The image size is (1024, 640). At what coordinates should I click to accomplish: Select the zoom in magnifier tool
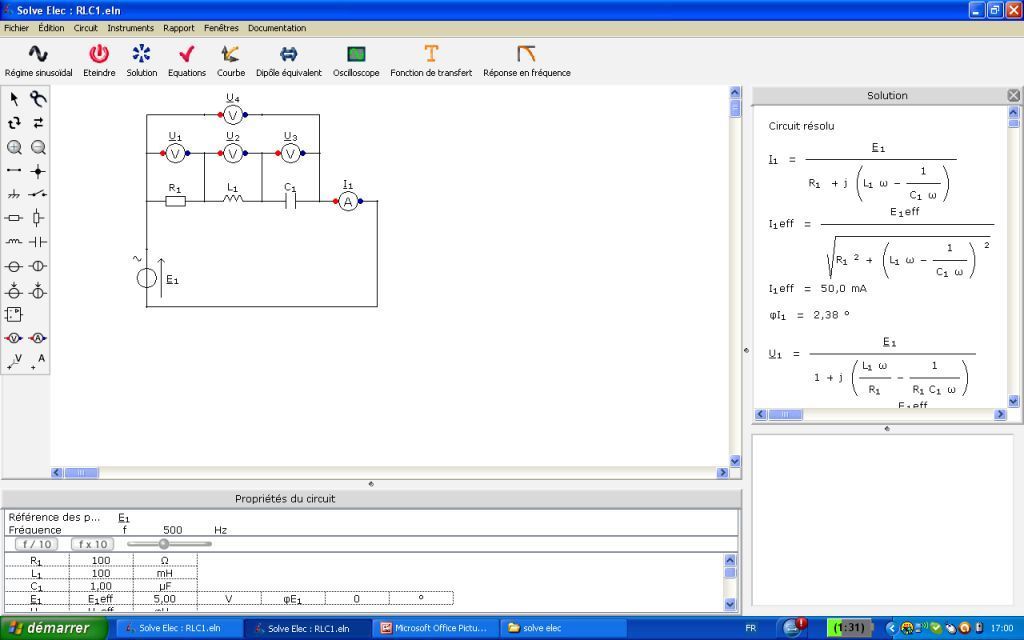(14, 147)
